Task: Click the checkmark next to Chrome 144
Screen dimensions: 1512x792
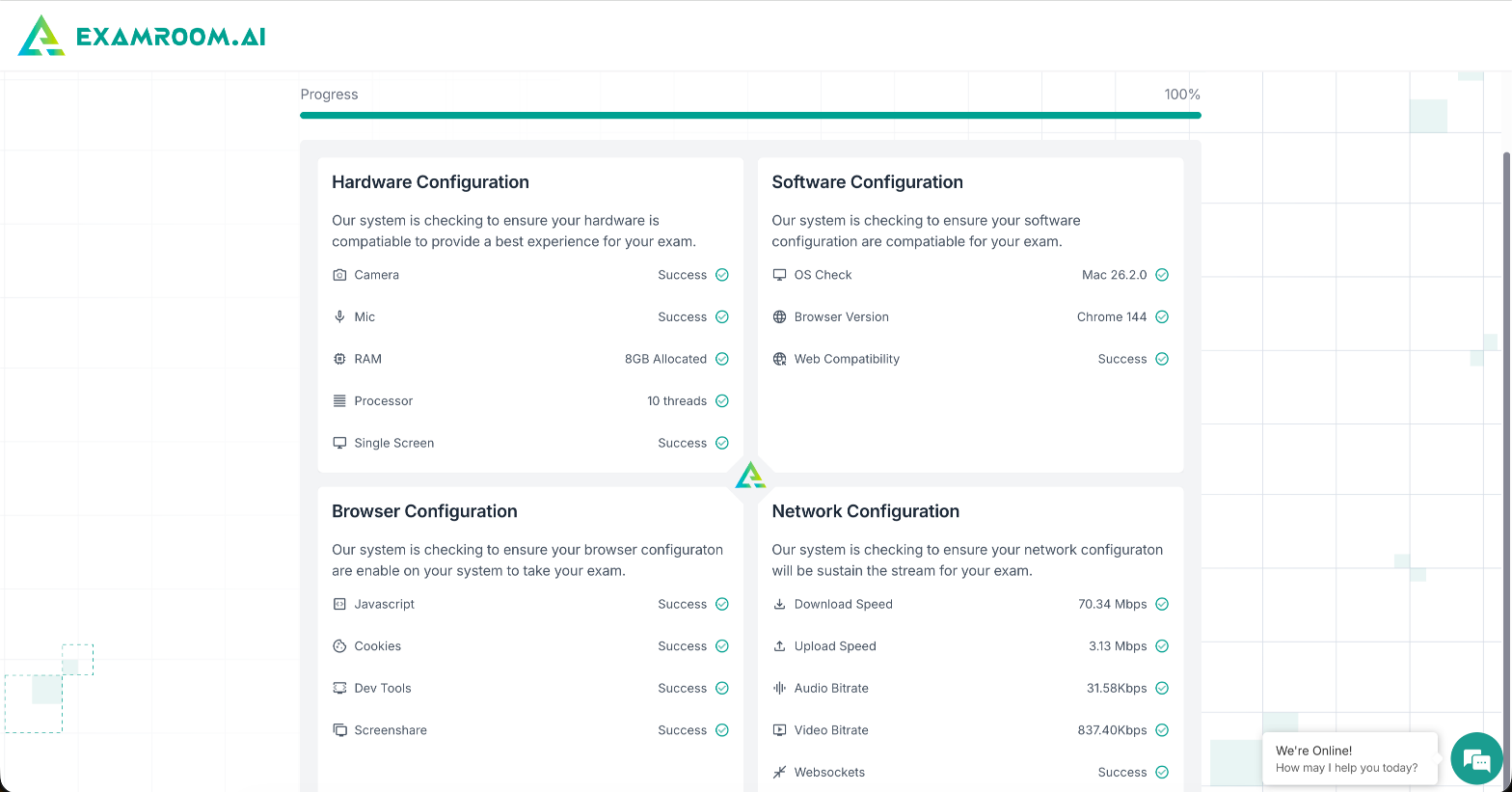Action: 1162,316
